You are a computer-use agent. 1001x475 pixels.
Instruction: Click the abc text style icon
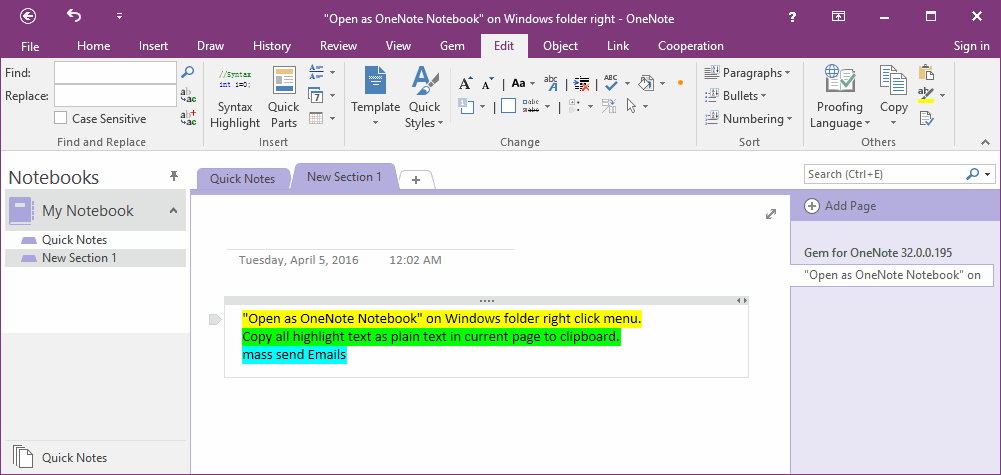[x=550, y=84]
